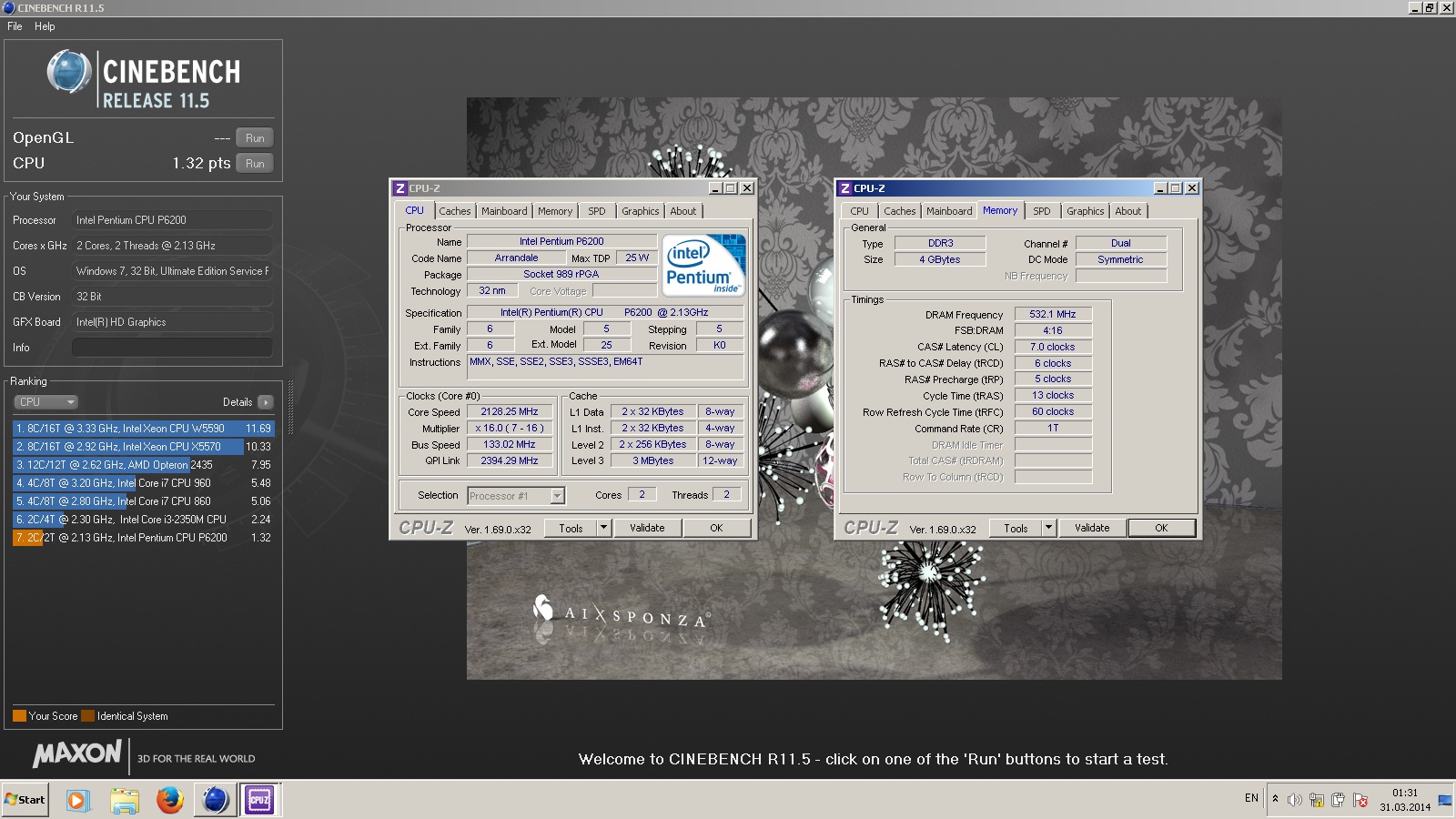This screenshot has height=819, width=1456.
Task: Open Mainboard tab in left CPU-Z window
Action: pyautogui.click(x=504, y=211)
